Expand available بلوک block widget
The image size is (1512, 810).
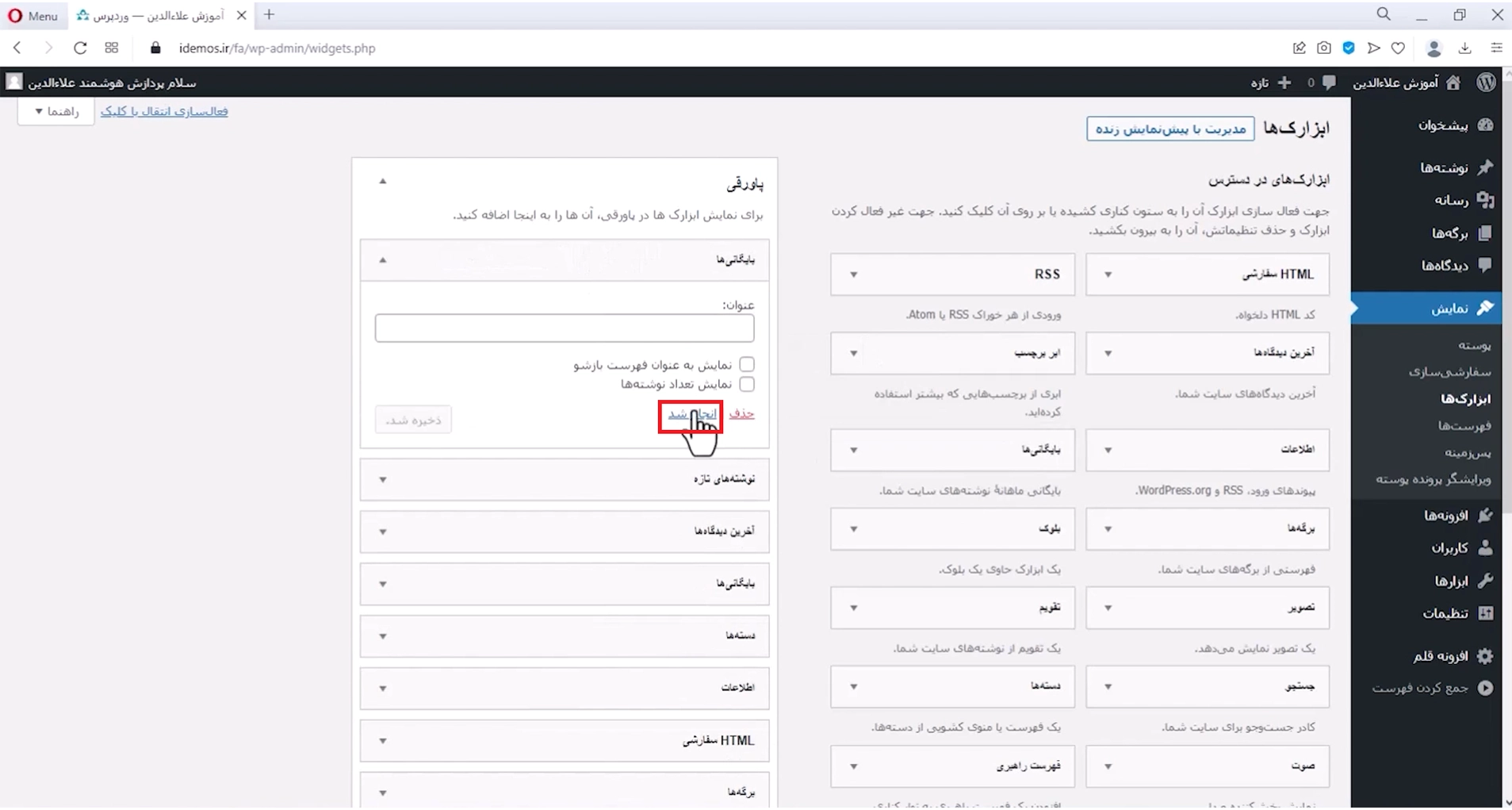[854, 529]
